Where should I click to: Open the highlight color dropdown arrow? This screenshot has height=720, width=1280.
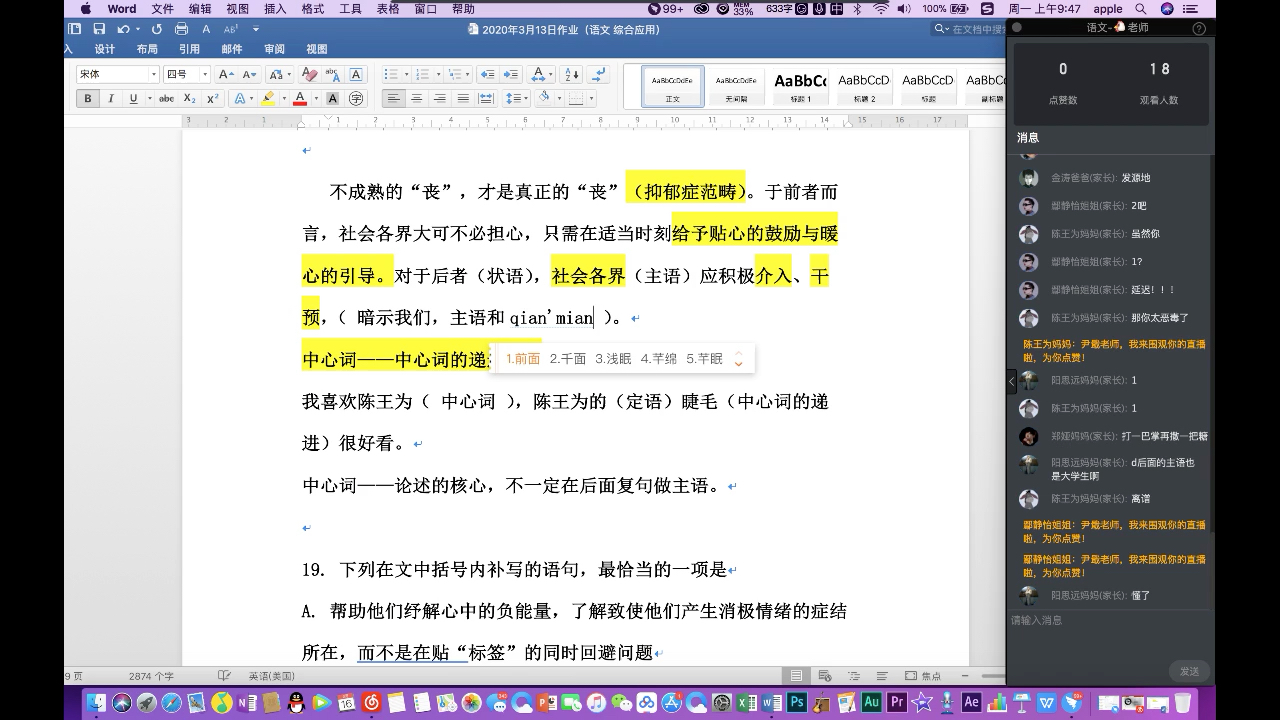[x=284, y=98]
